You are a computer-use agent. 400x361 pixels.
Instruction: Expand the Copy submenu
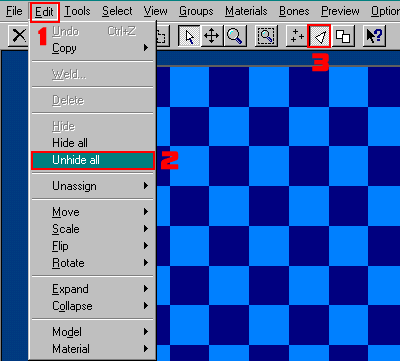pos(92,48)
